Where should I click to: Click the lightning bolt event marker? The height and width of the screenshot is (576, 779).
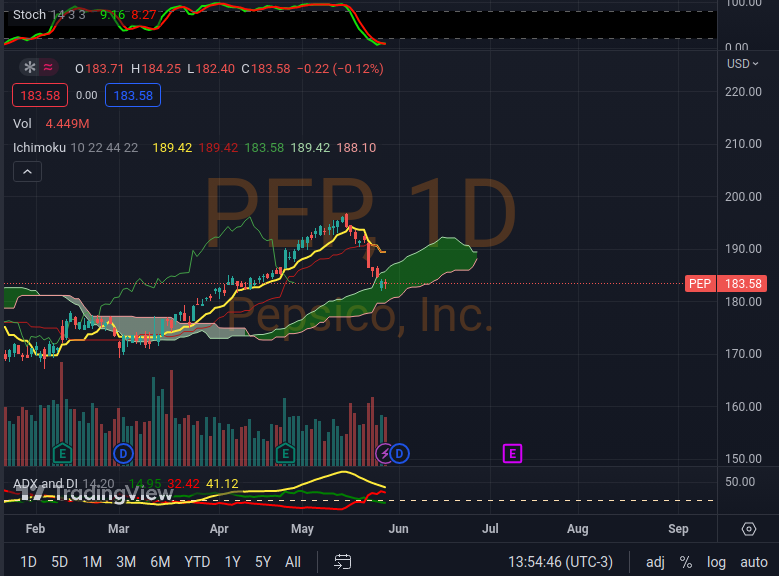[x=384, y=453]
